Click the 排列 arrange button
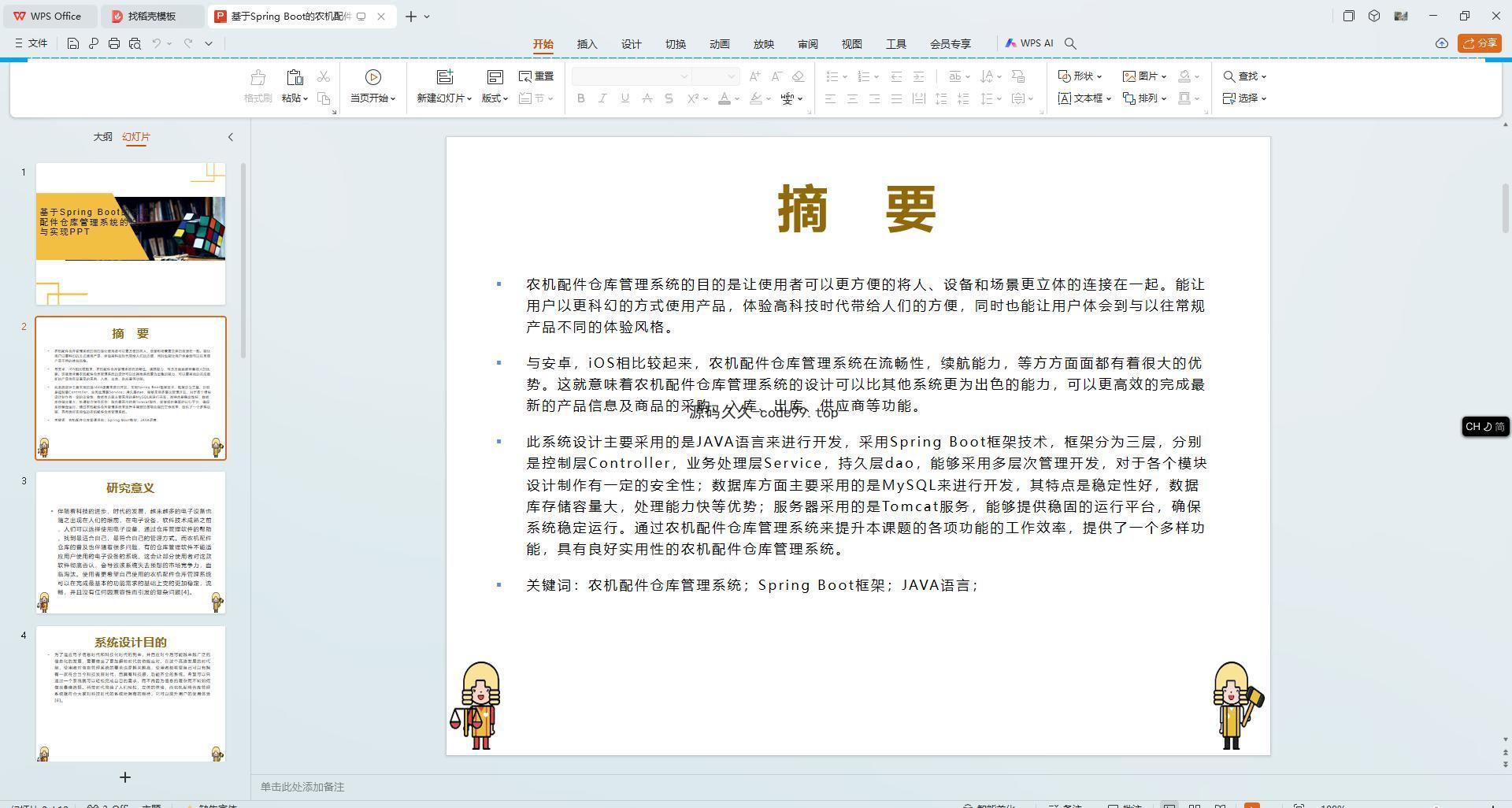This screenshot has width=1512, height=808. [1144, 98]
